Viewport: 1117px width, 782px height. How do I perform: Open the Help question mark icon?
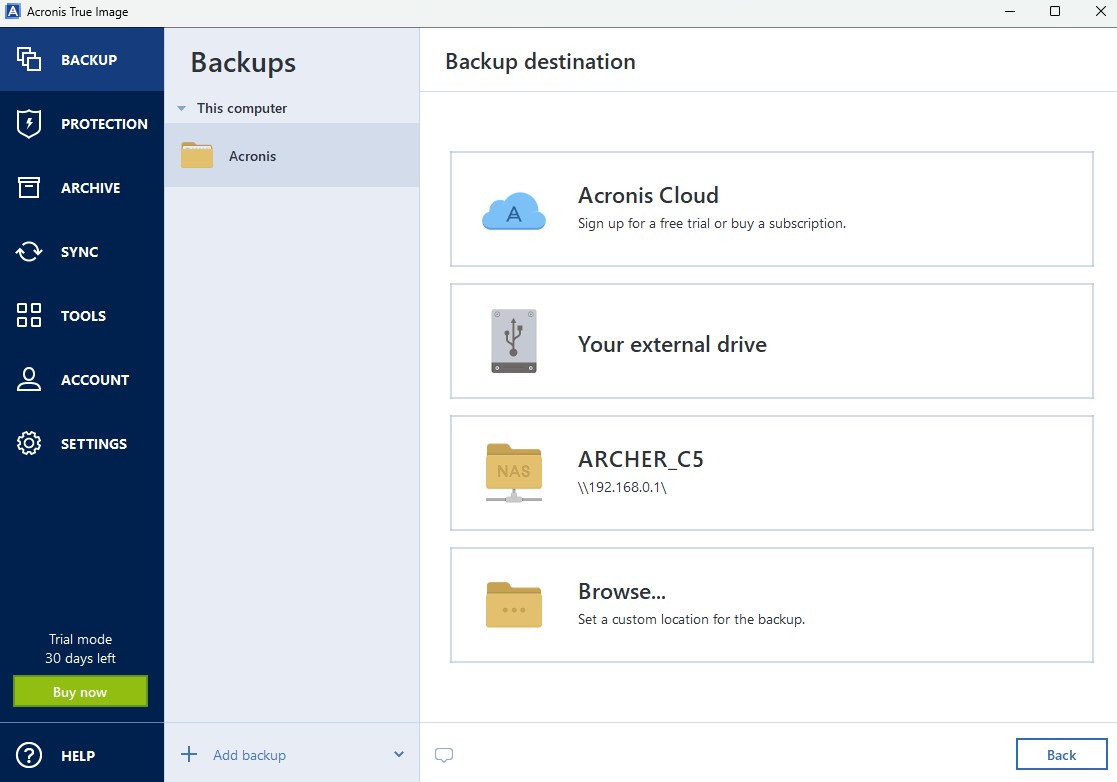pos(28,755)
